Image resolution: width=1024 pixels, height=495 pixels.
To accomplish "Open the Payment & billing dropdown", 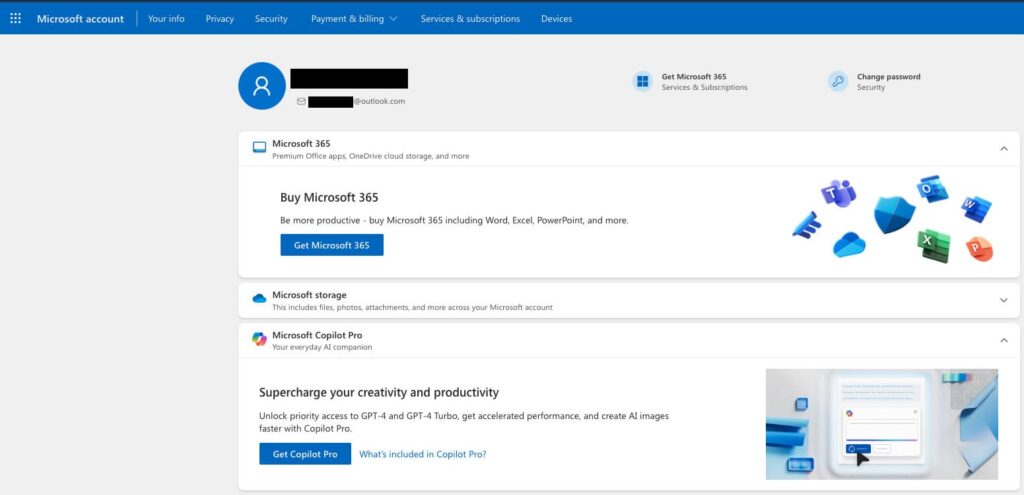I will point(353,18).
